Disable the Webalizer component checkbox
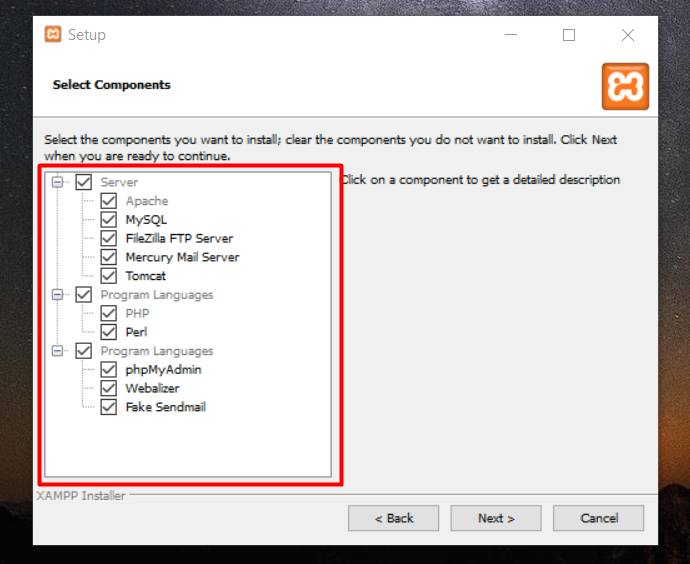The image size is (690, 564). 109,388
